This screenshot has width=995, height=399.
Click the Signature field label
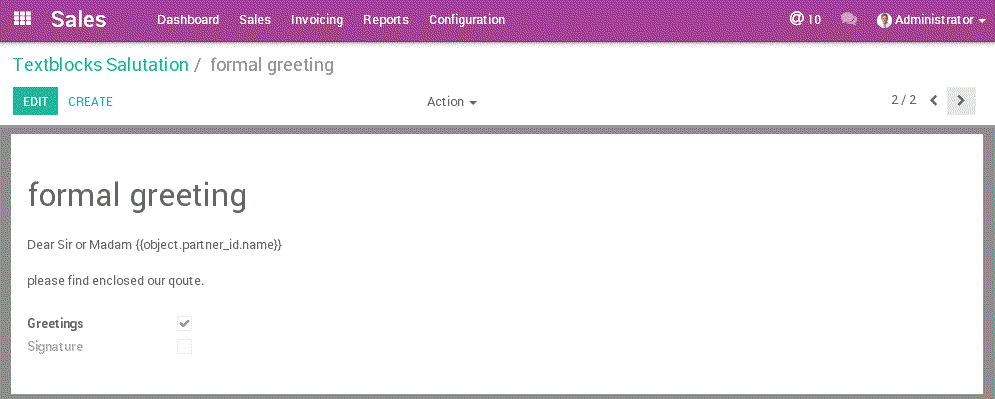(55, 346)
